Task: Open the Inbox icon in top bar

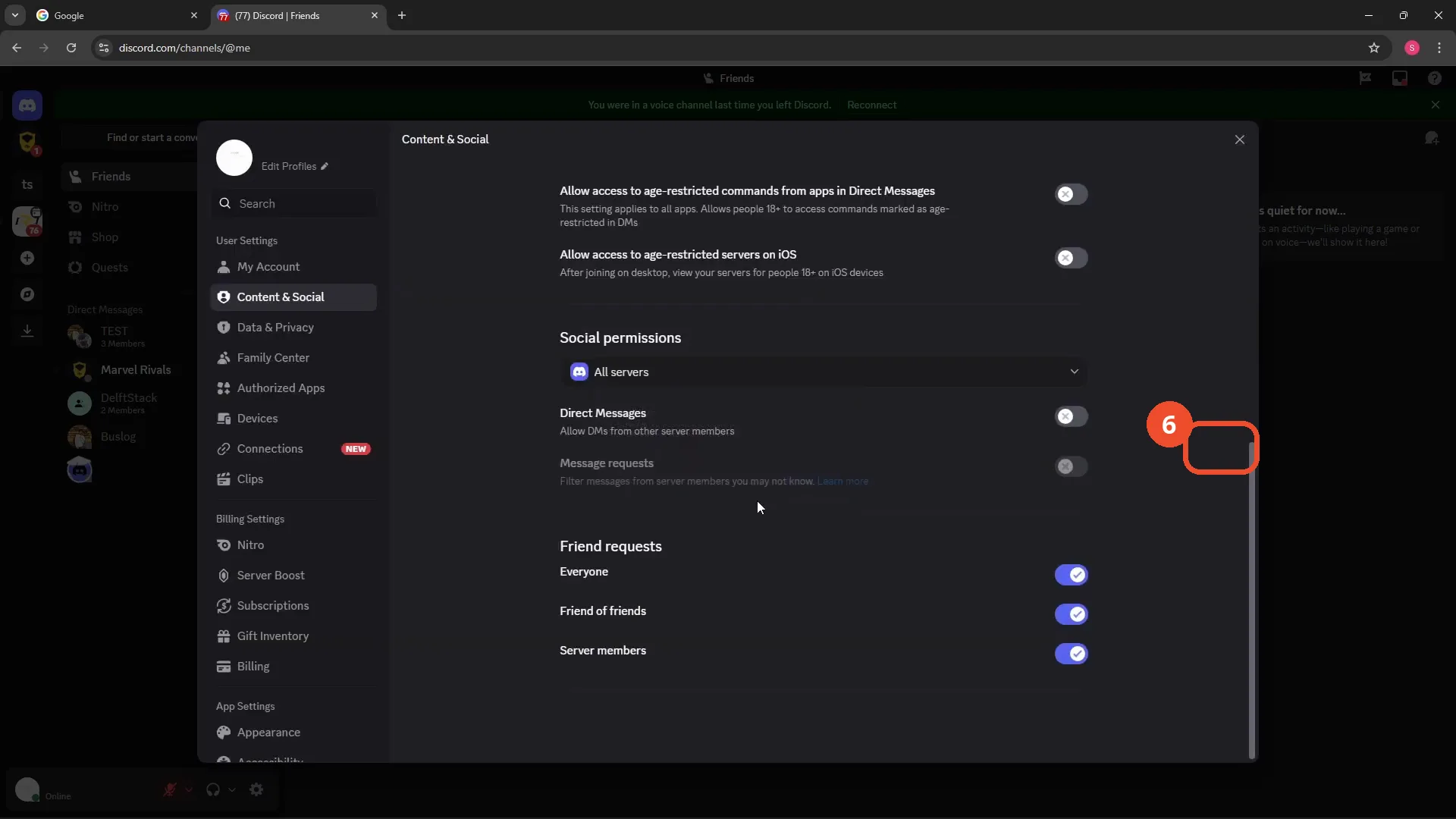Action: [1400, 78]
